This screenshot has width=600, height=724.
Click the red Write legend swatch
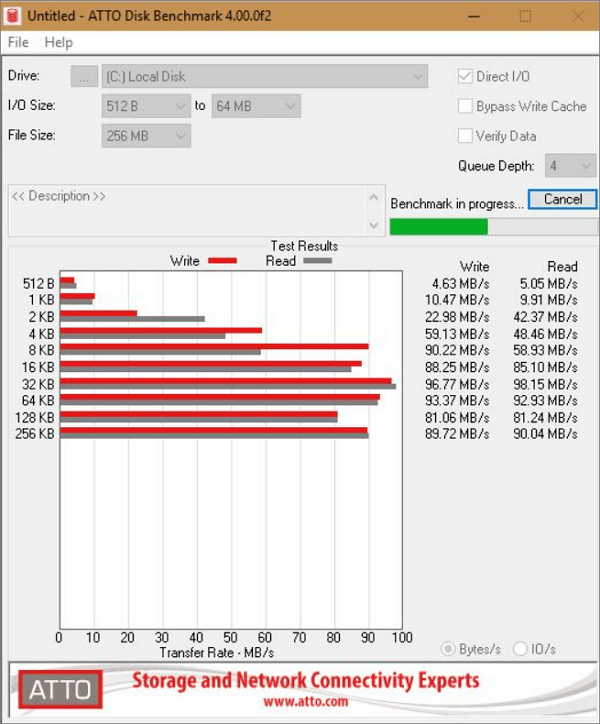(x=221, y=261)
